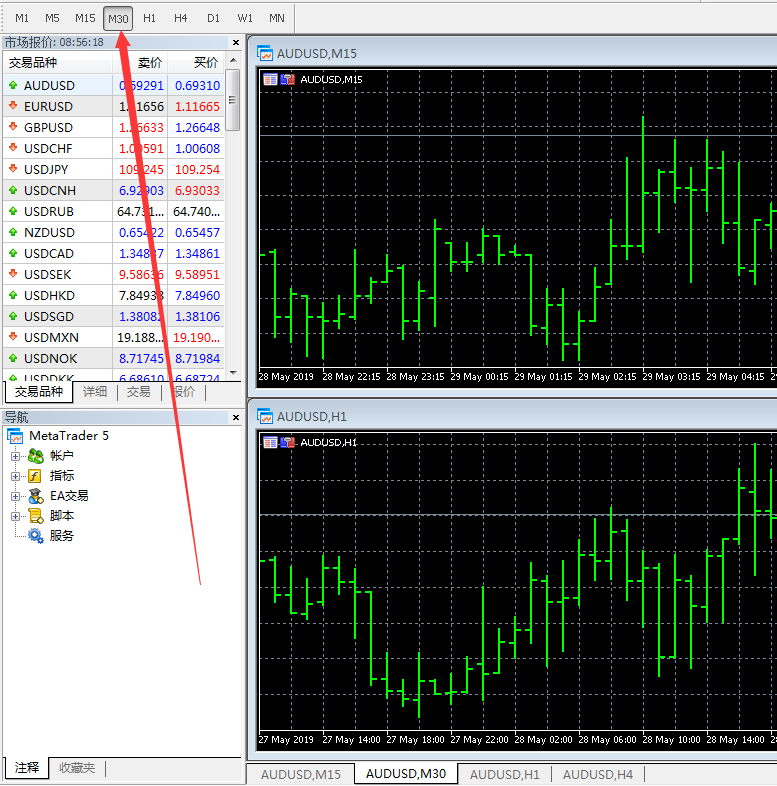Image resolution: width=777 pixels, height=786 pixels.
Task: Click the red down arrow beside USDSEK
Action: click(13, 274)
